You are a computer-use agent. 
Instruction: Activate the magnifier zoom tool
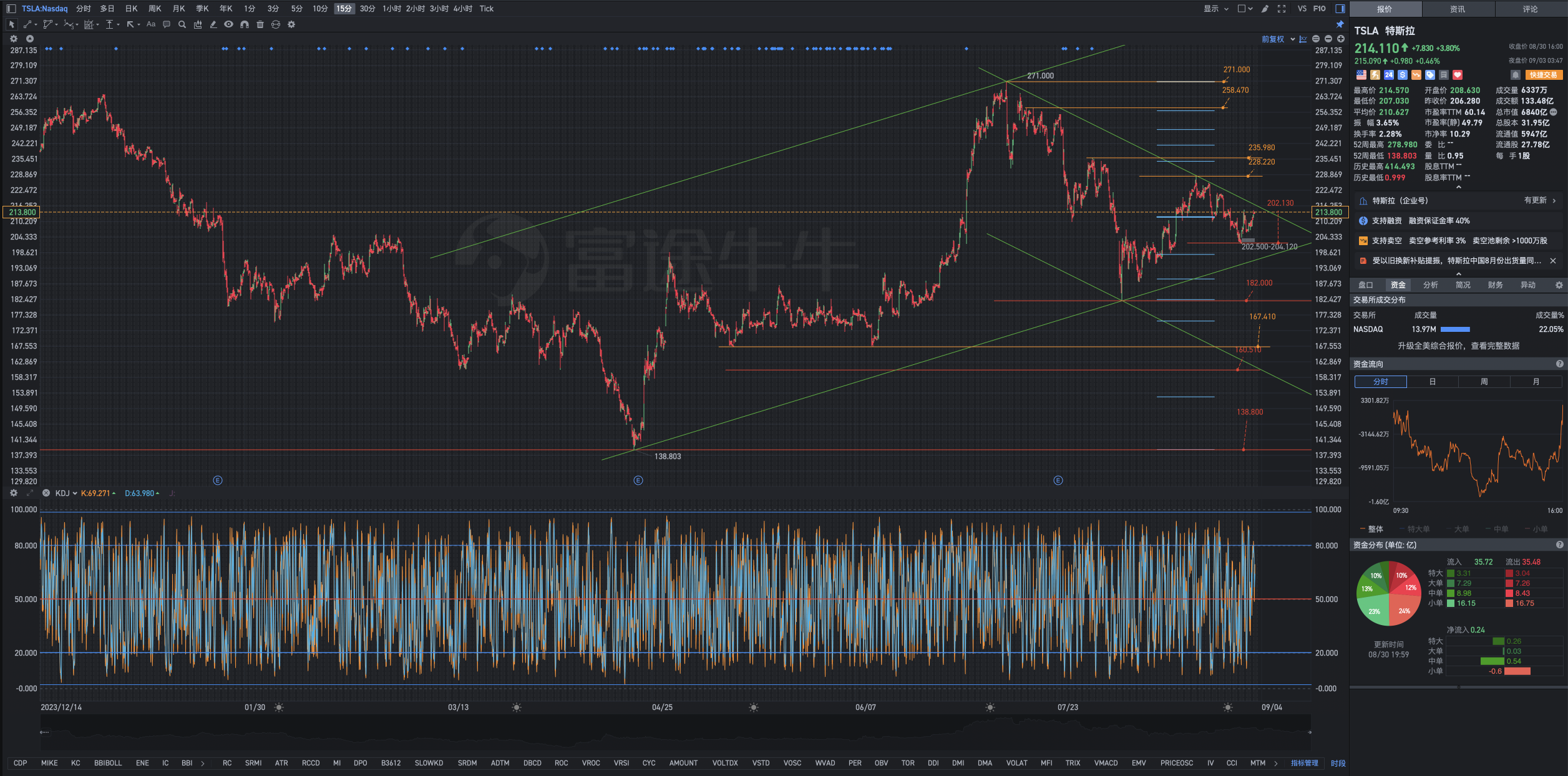tap(182, 24)
